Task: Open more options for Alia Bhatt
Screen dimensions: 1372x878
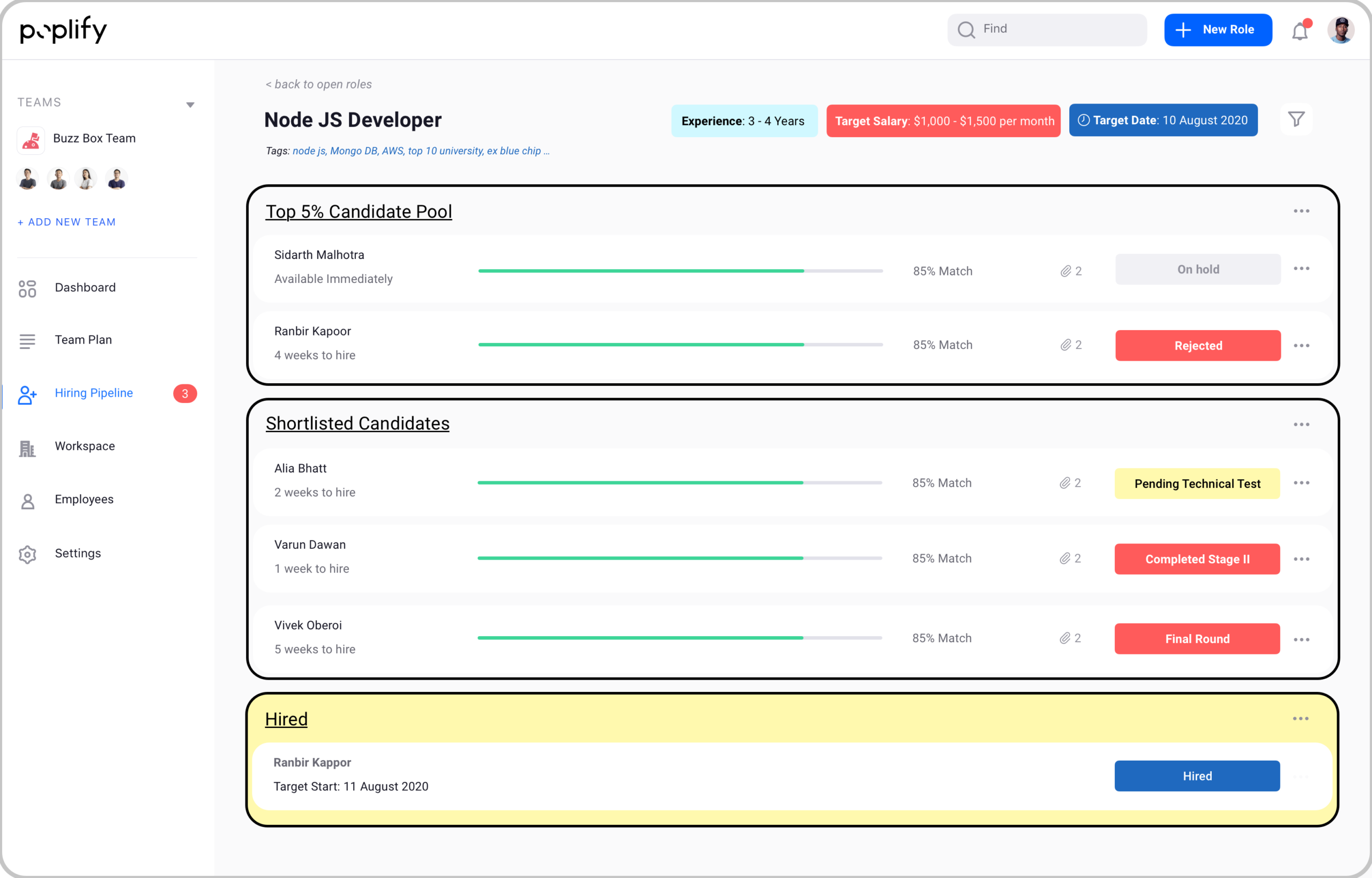Action: pos(1301,483)
